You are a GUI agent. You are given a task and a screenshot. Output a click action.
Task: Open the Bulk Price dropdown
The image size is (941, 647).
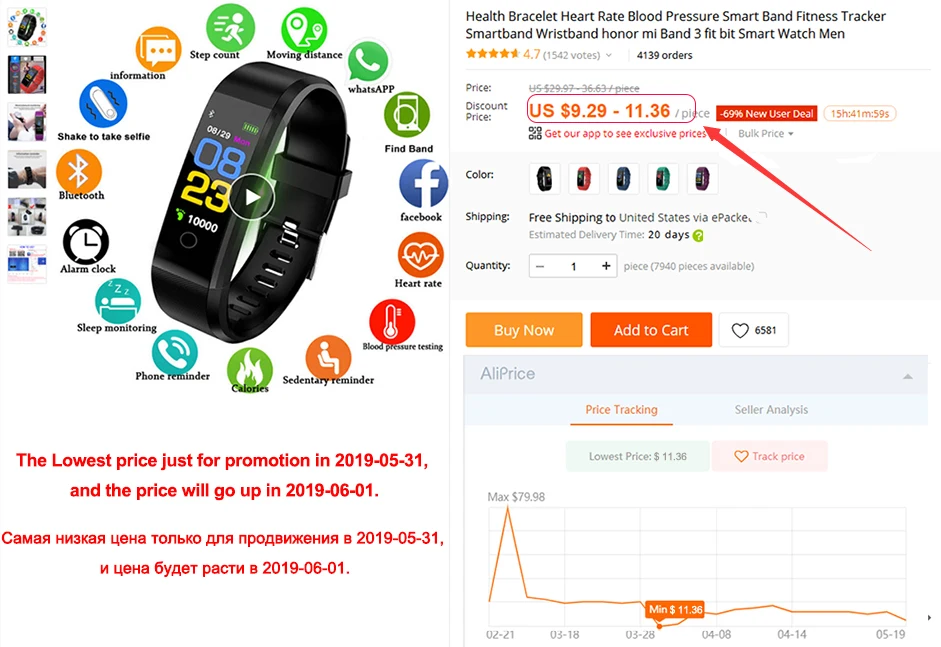point(765,133)
